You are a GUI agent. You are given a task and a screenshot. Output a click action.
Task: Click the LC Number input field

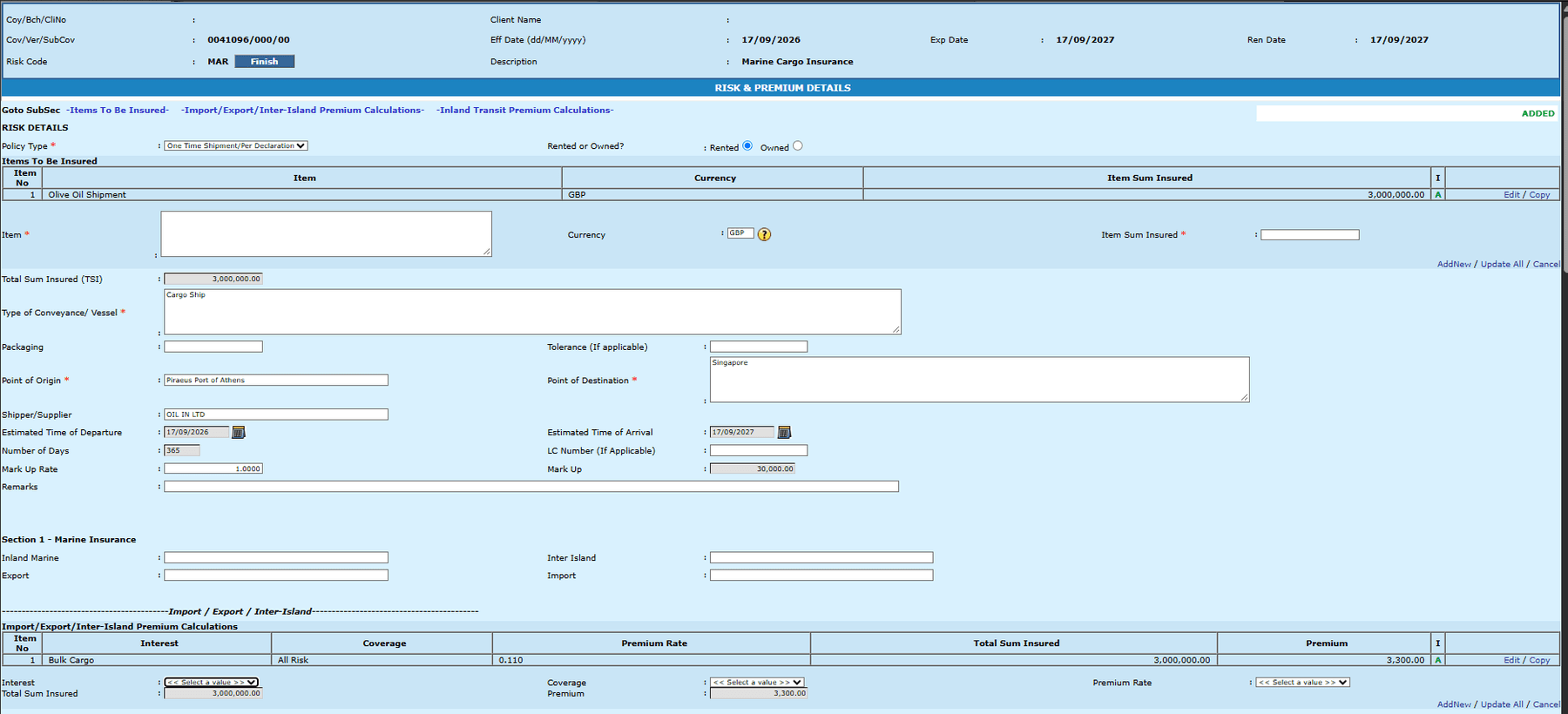tap(759, 450)
